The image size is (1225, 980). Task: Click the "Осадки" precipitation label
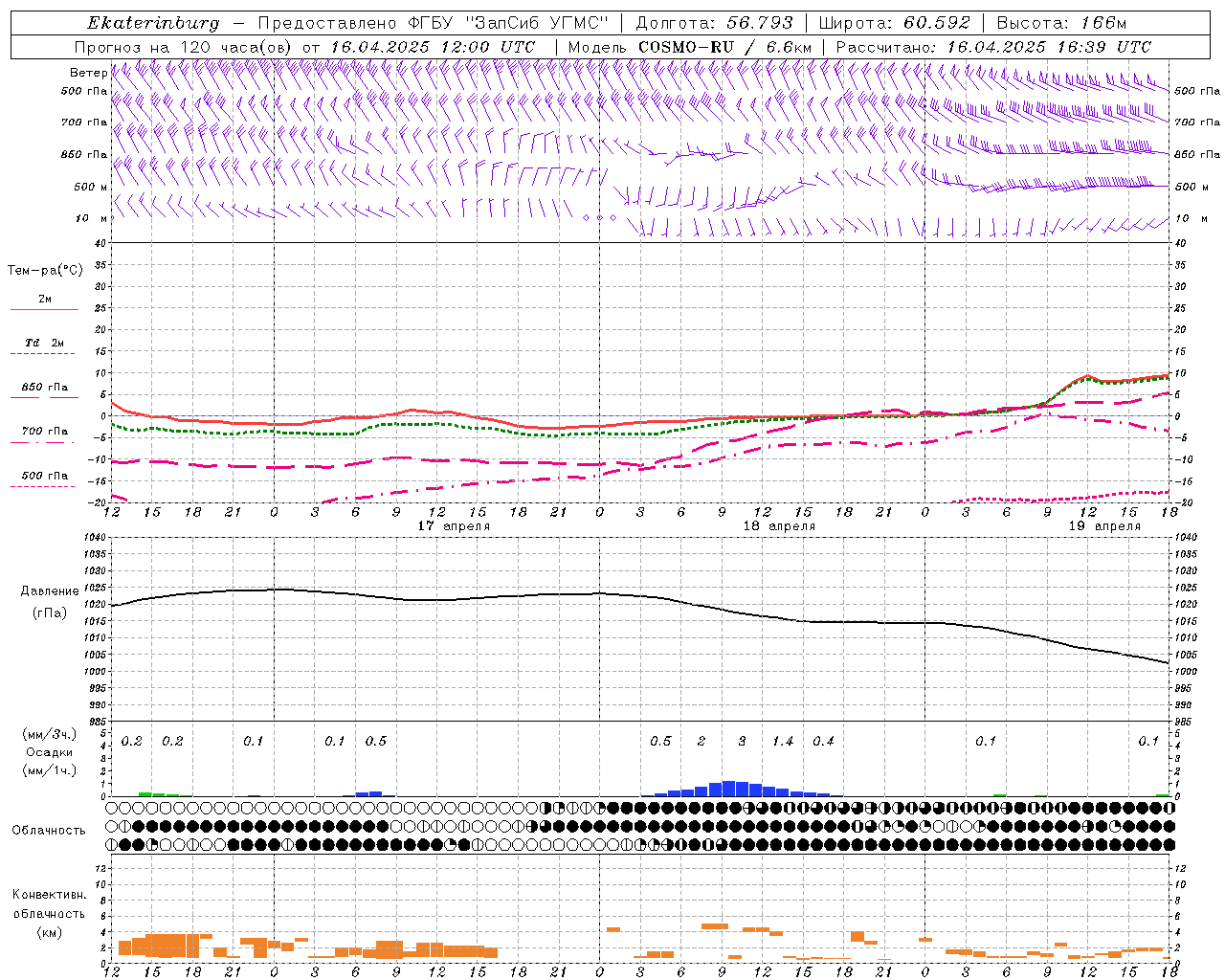(49, 752)
